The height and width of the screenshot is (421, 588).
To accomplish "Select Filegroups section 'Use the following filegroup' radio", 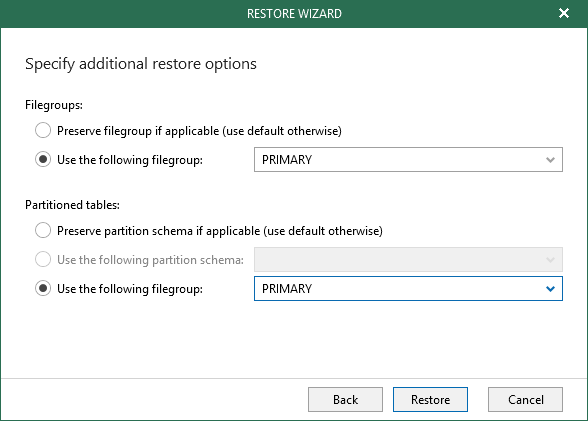I will pos(43,159).
